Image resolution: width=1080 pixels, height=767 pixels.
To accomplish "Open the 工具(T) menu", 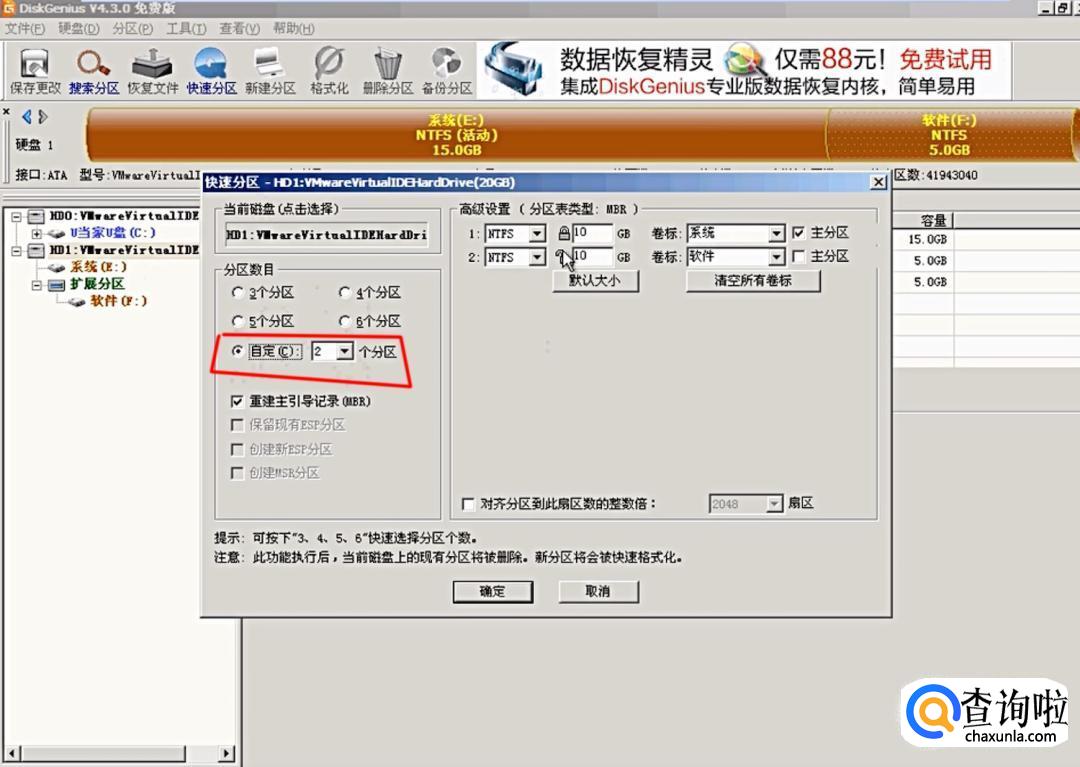I will click(186, 28).
